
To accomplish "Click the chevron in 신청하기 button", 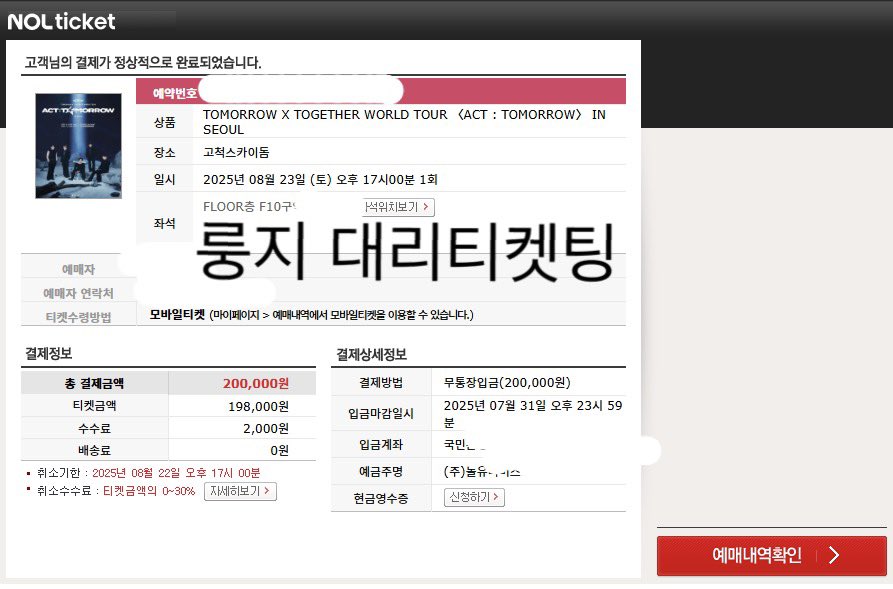I will pos(495,497).
